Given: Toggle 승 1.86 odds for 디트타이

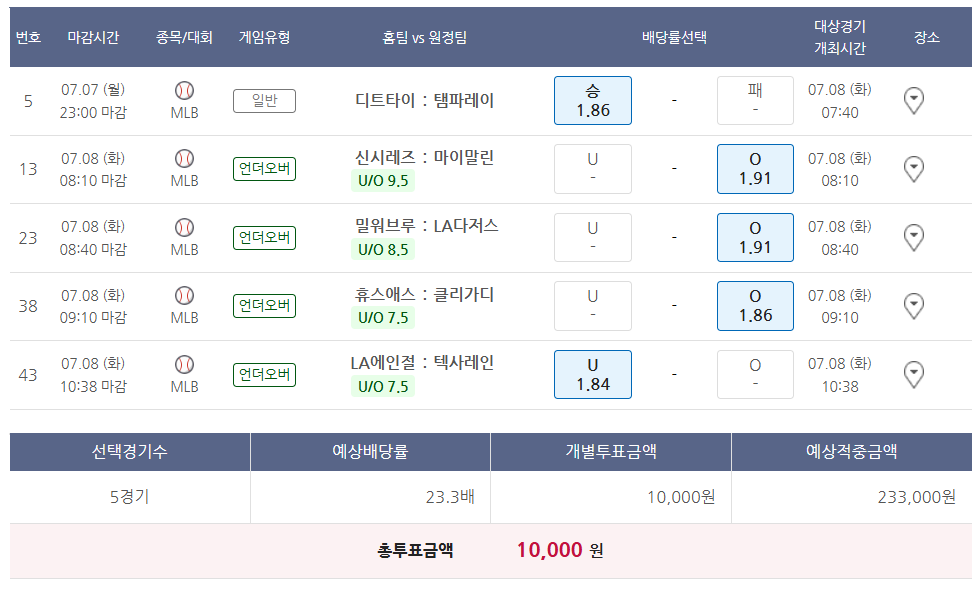Looking at the screenshot, I should pyautogui.click(x=593, y=101).
